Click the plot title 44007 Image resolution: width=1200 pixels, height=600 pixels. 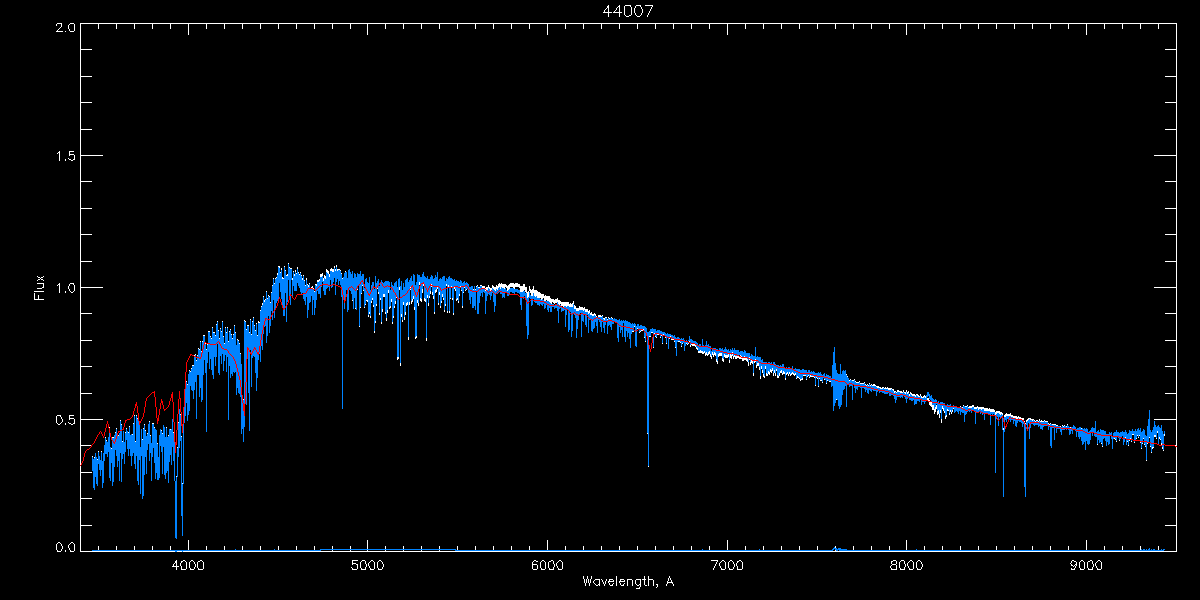click(629, 11)
